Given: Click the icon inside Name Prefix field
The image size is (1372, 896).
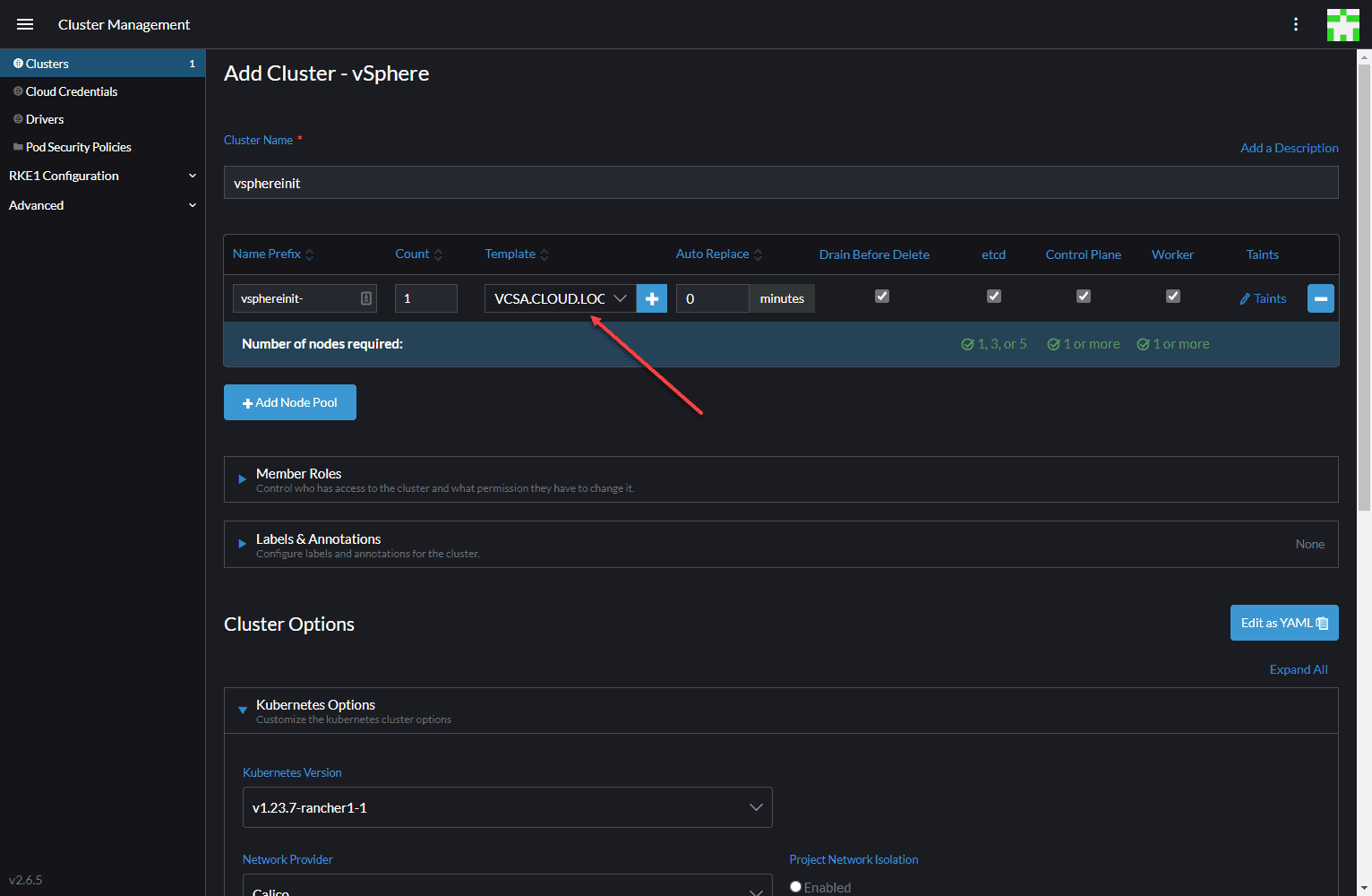Looking at the screenshot, I should pyautogui.click(x=366, y=298).
